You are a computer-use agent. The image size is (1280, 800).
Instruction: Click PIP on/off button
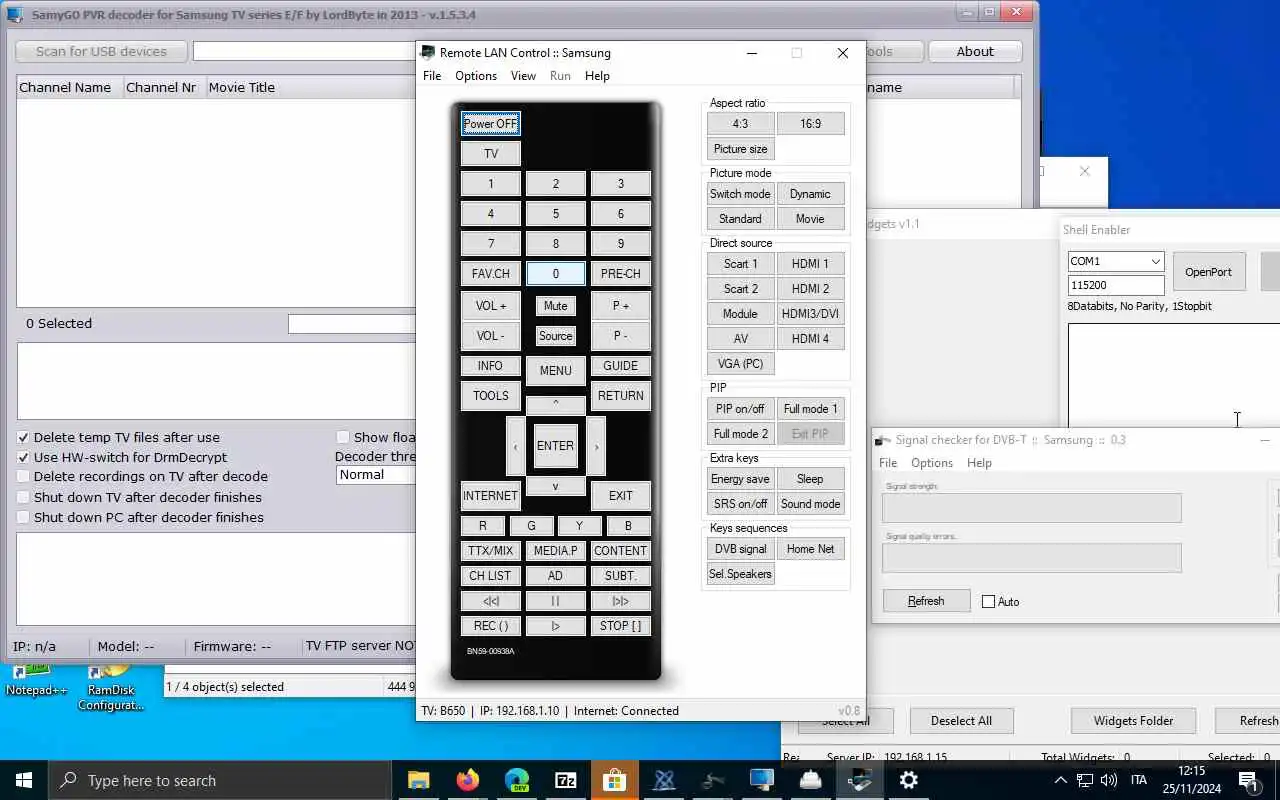pos(740,409)
